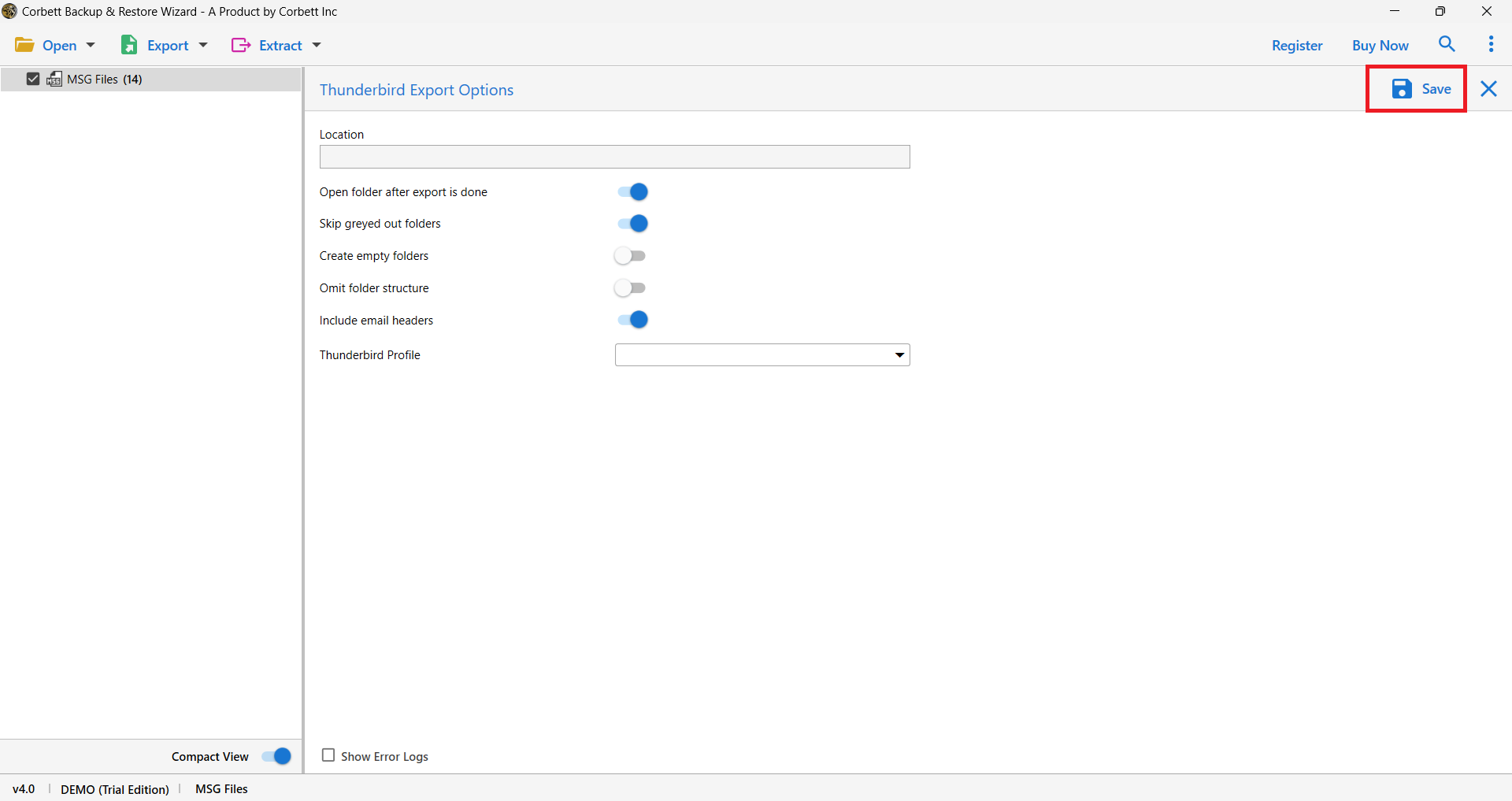Click the MSG Files folder icon
Image resolution: width=1512 pixels, height=801 pixels.
(54, 79)
